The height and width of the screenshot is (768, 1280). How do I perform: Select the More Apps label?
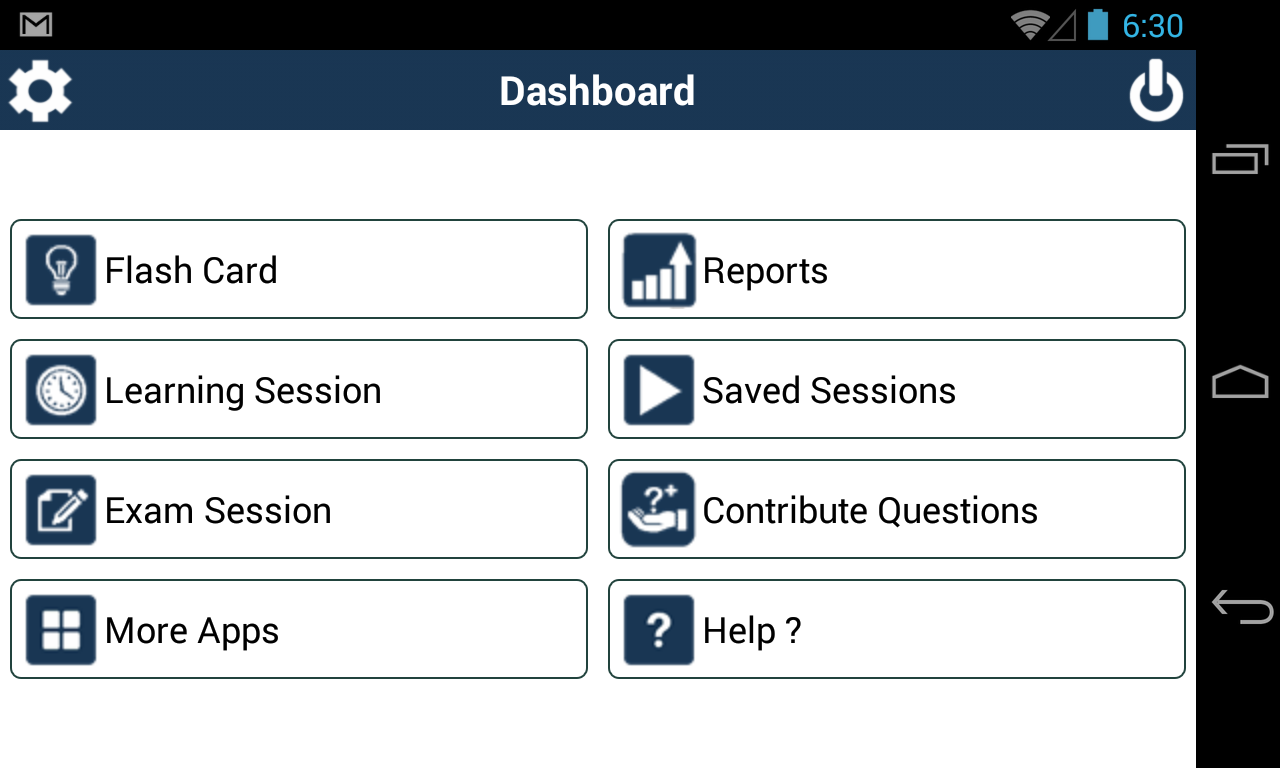(x=192, y=631)
